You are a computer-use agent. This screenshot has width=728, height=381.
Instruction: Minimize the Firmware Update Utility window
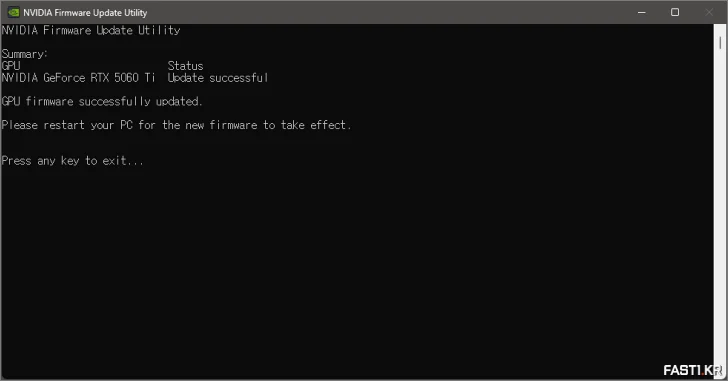pyautogui.click(x=642, y=13)
